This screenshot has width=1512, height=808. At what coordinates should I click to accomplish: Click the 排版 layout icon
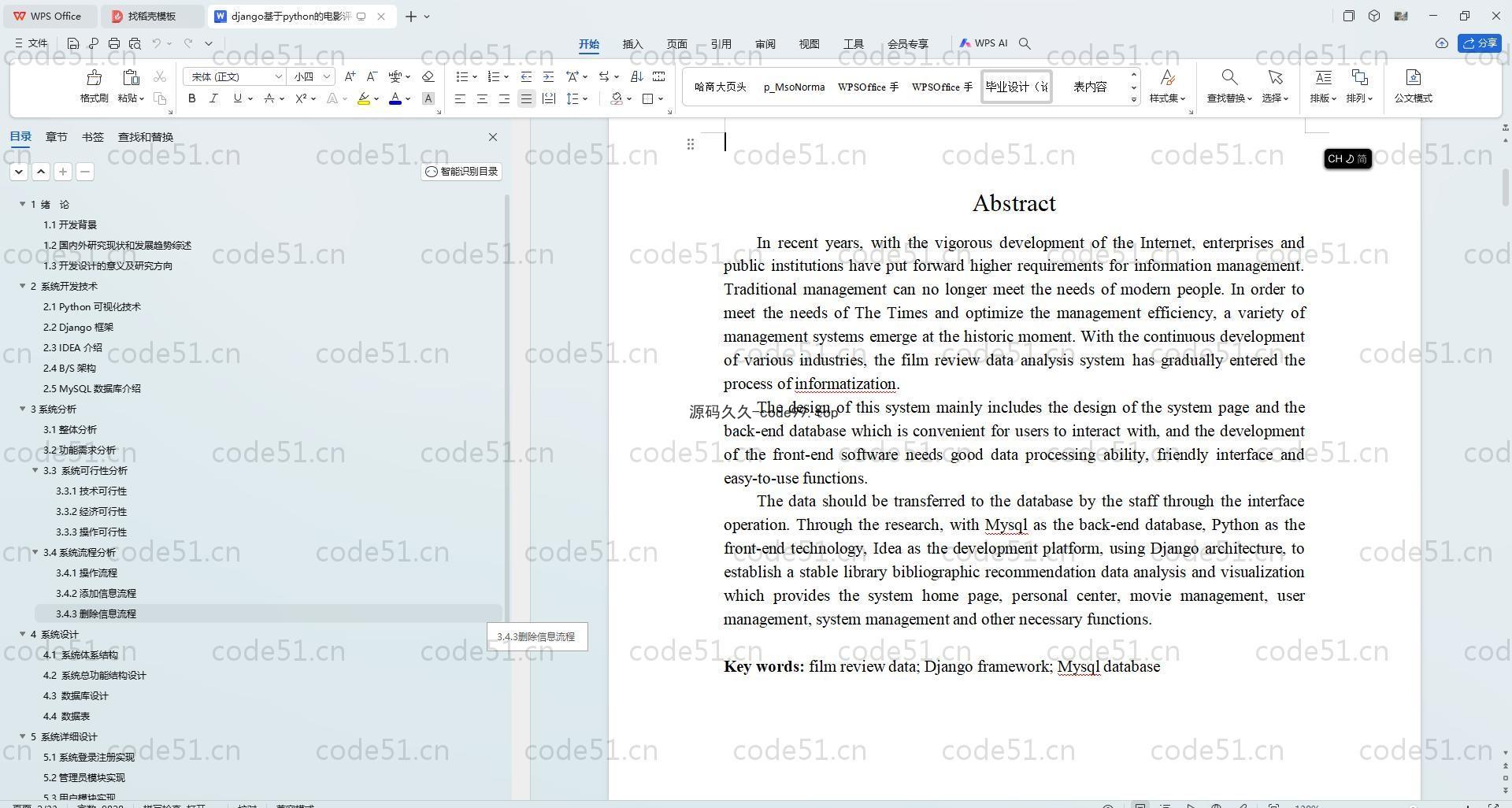click(x=1323, y=86)
